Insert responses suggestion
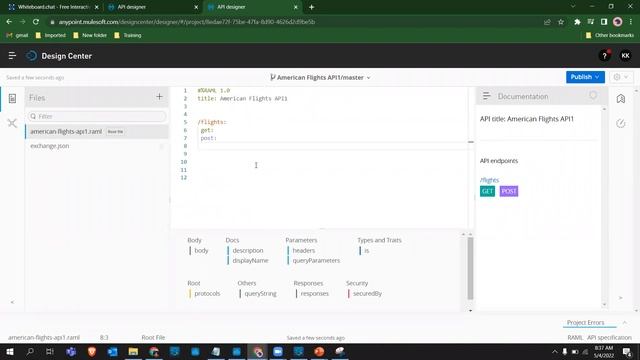Screen dimensions: 640x360 314,293
